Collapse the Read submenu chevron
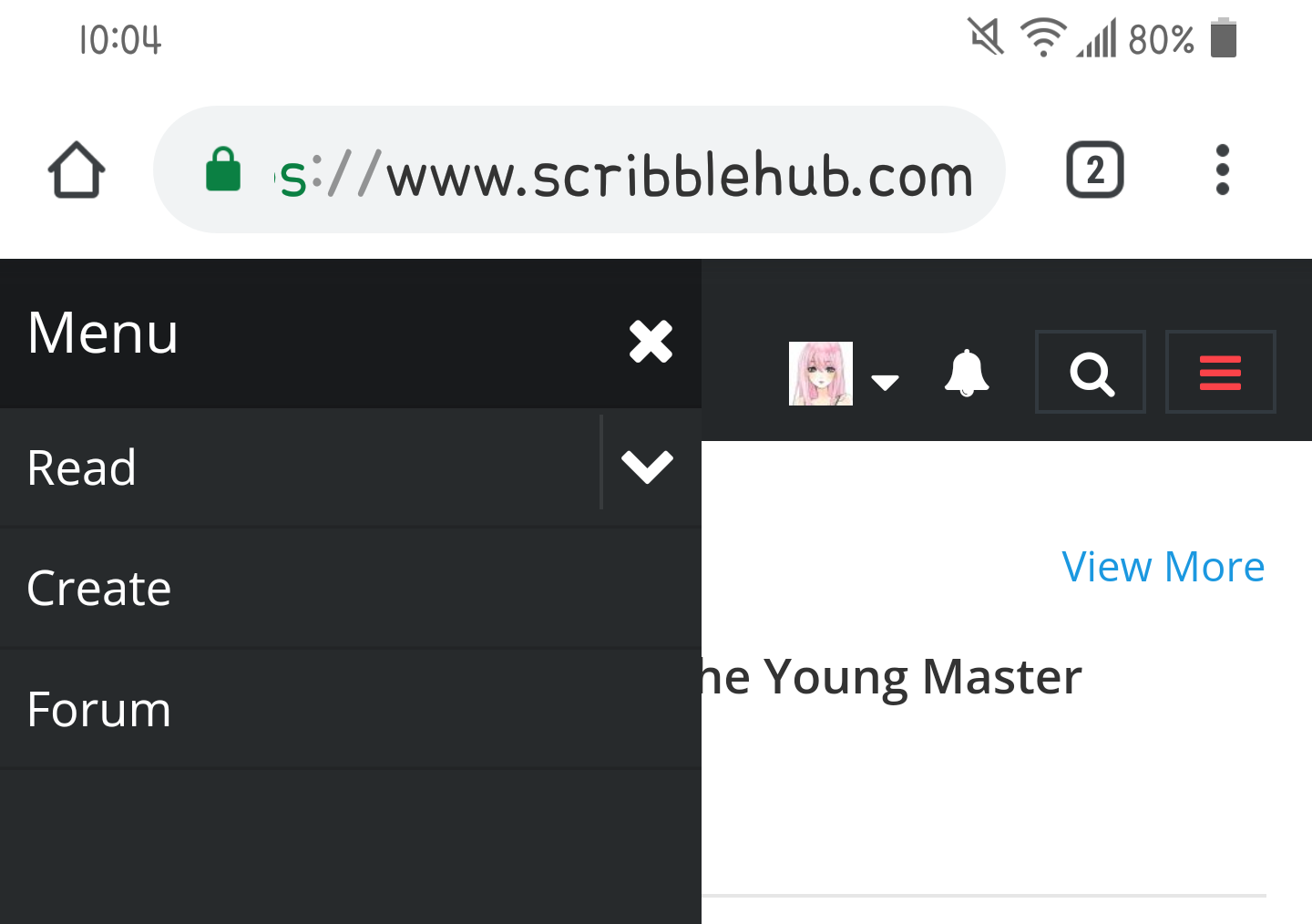1312x924 pixels. [x=649, y=467]
